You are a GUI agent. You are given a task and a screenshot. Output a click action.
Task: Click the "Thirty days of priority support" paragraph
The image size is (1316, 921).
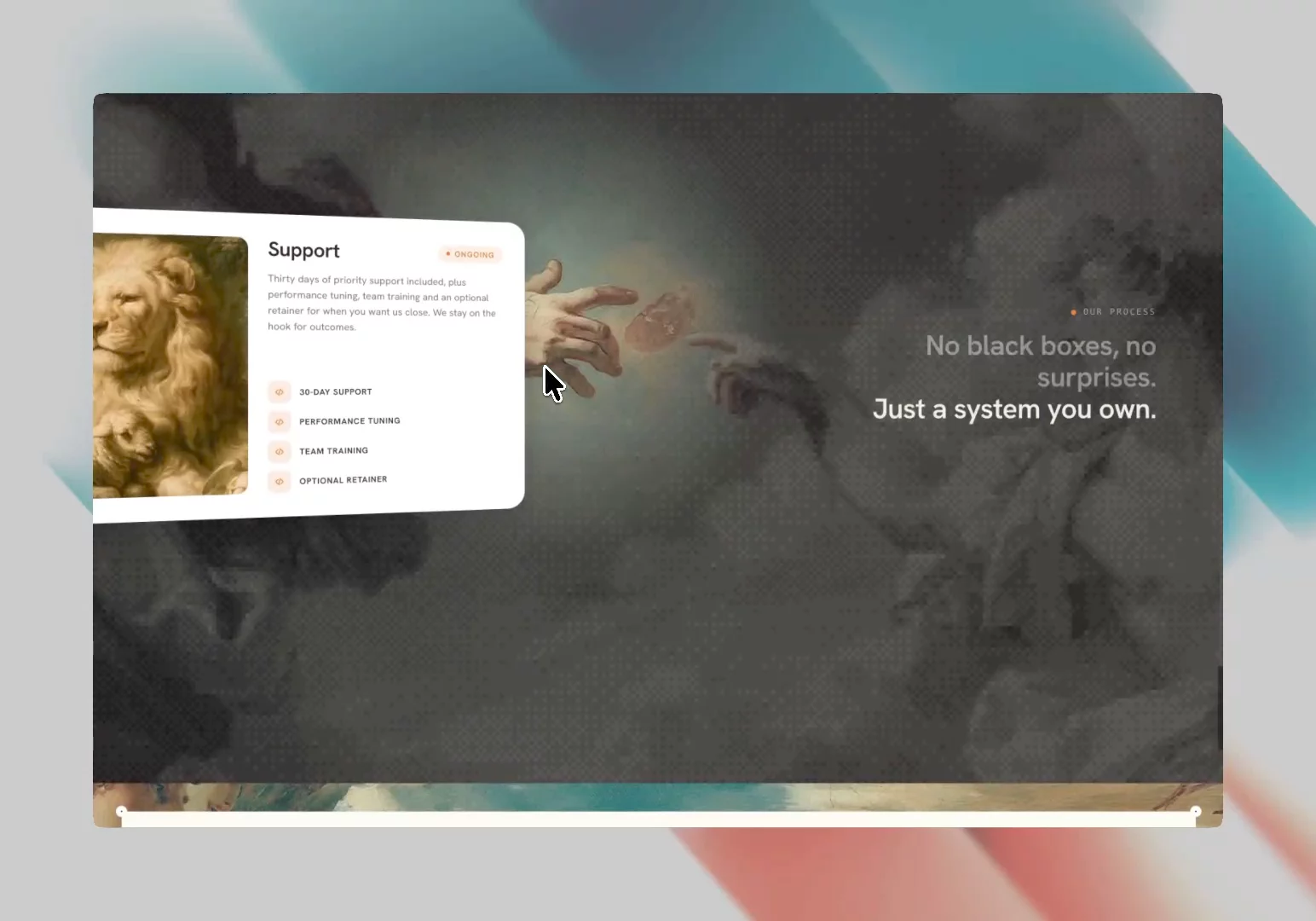tap(382, 303)
